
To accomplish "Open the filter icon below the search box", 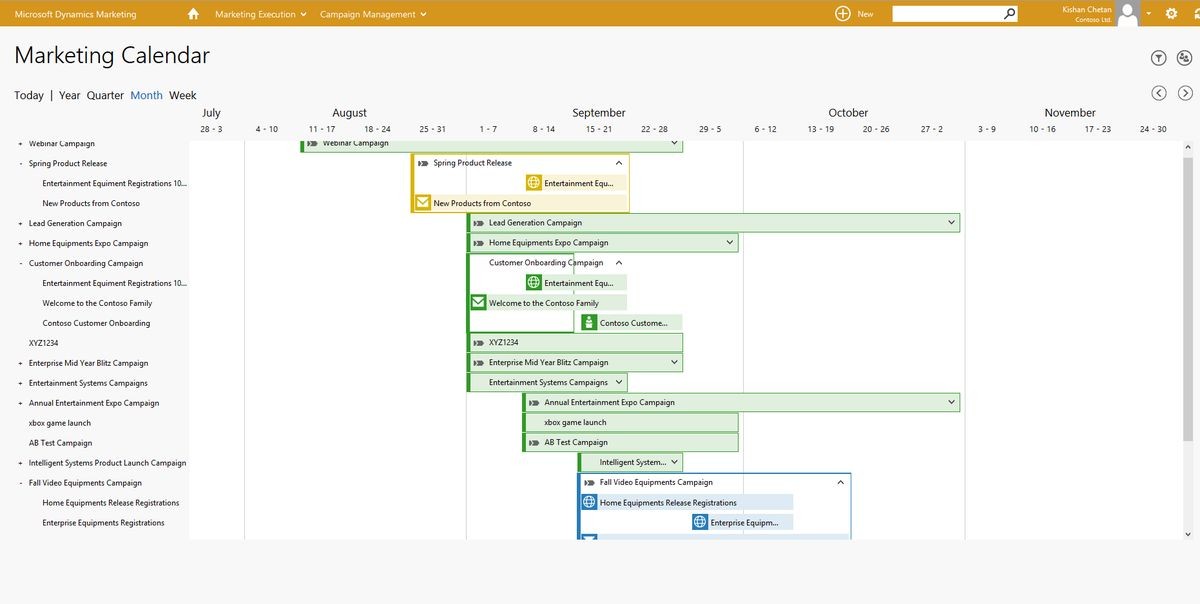I will click(1158, 57).
